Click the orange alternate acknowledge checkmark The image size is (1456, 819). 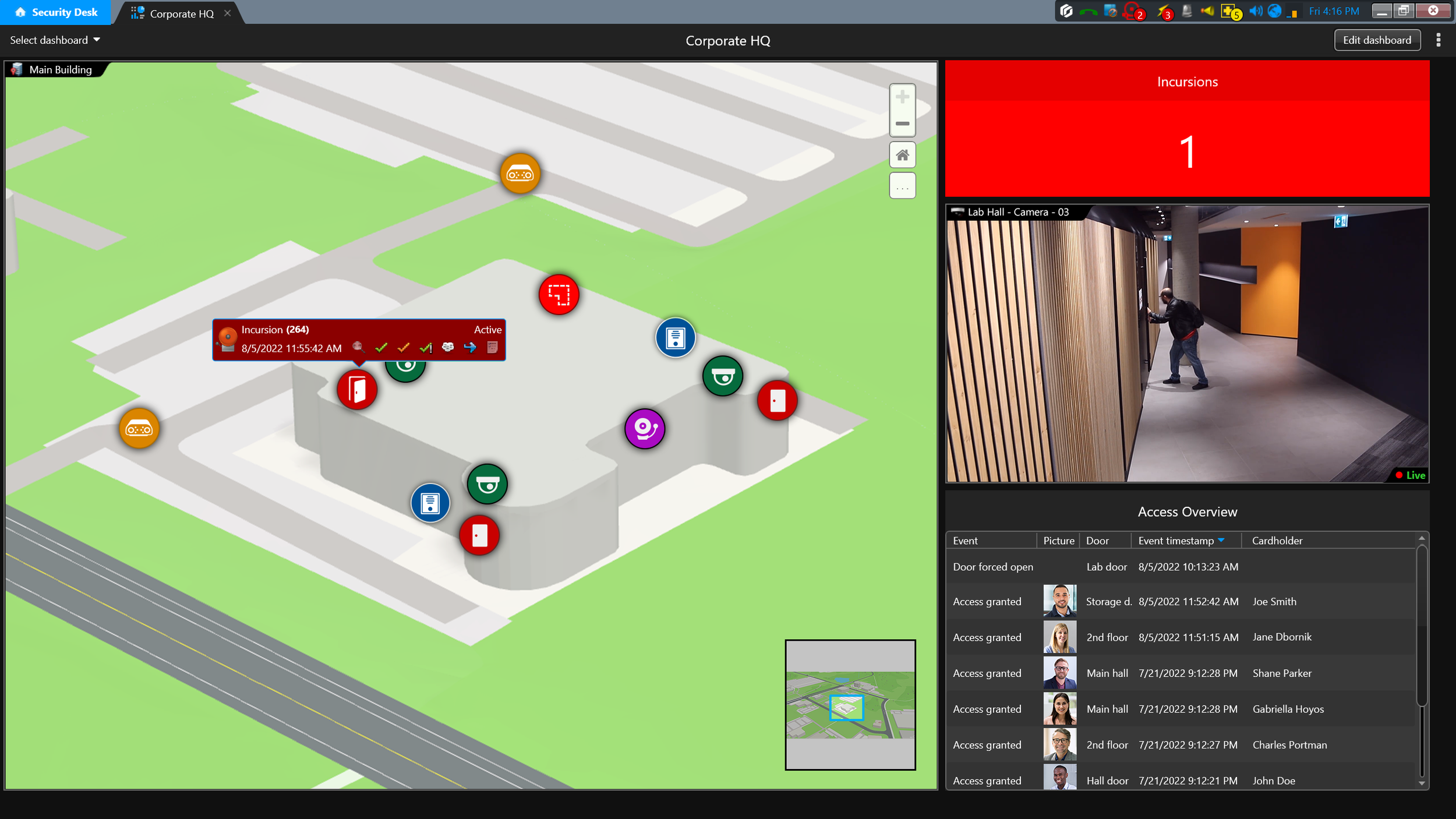pos(404,348)
